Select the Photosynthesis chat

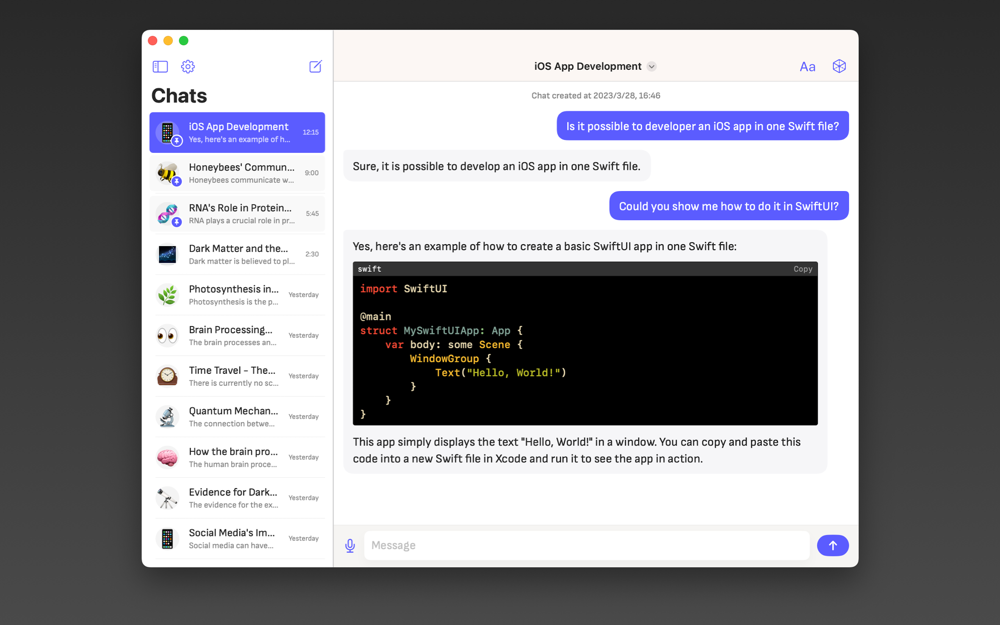pyautogui.click(x=237, y=295)
